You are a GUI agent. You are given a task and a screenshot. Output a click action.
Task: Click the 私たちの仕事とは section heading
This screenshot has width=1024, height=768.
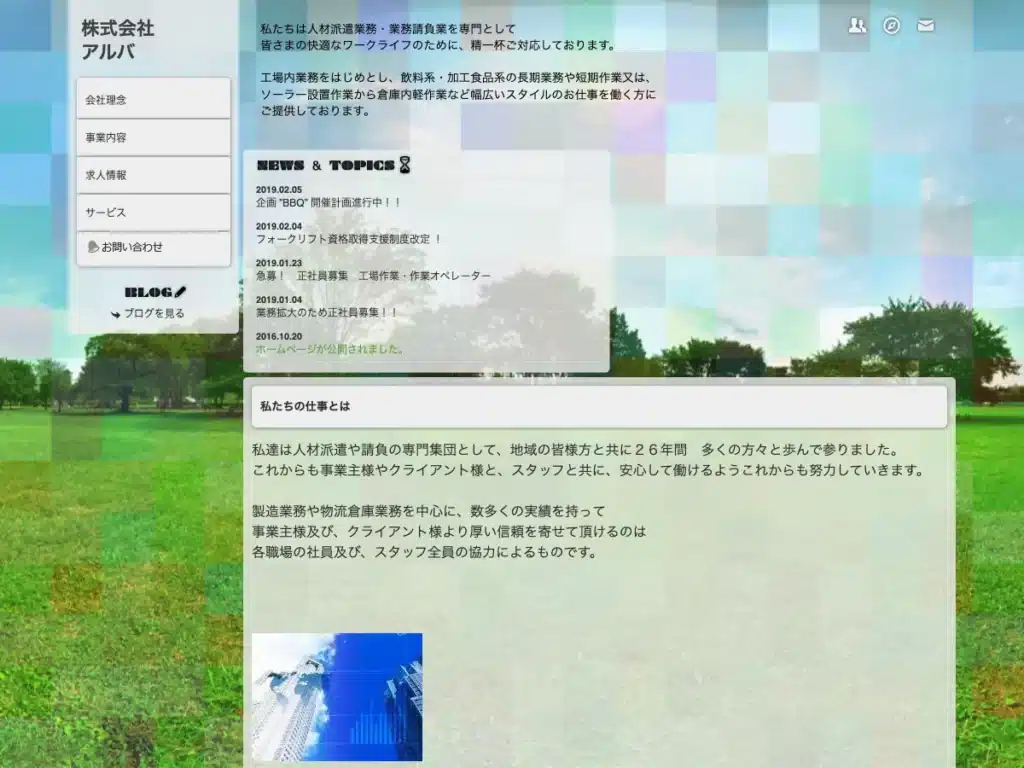pos(305,406)
